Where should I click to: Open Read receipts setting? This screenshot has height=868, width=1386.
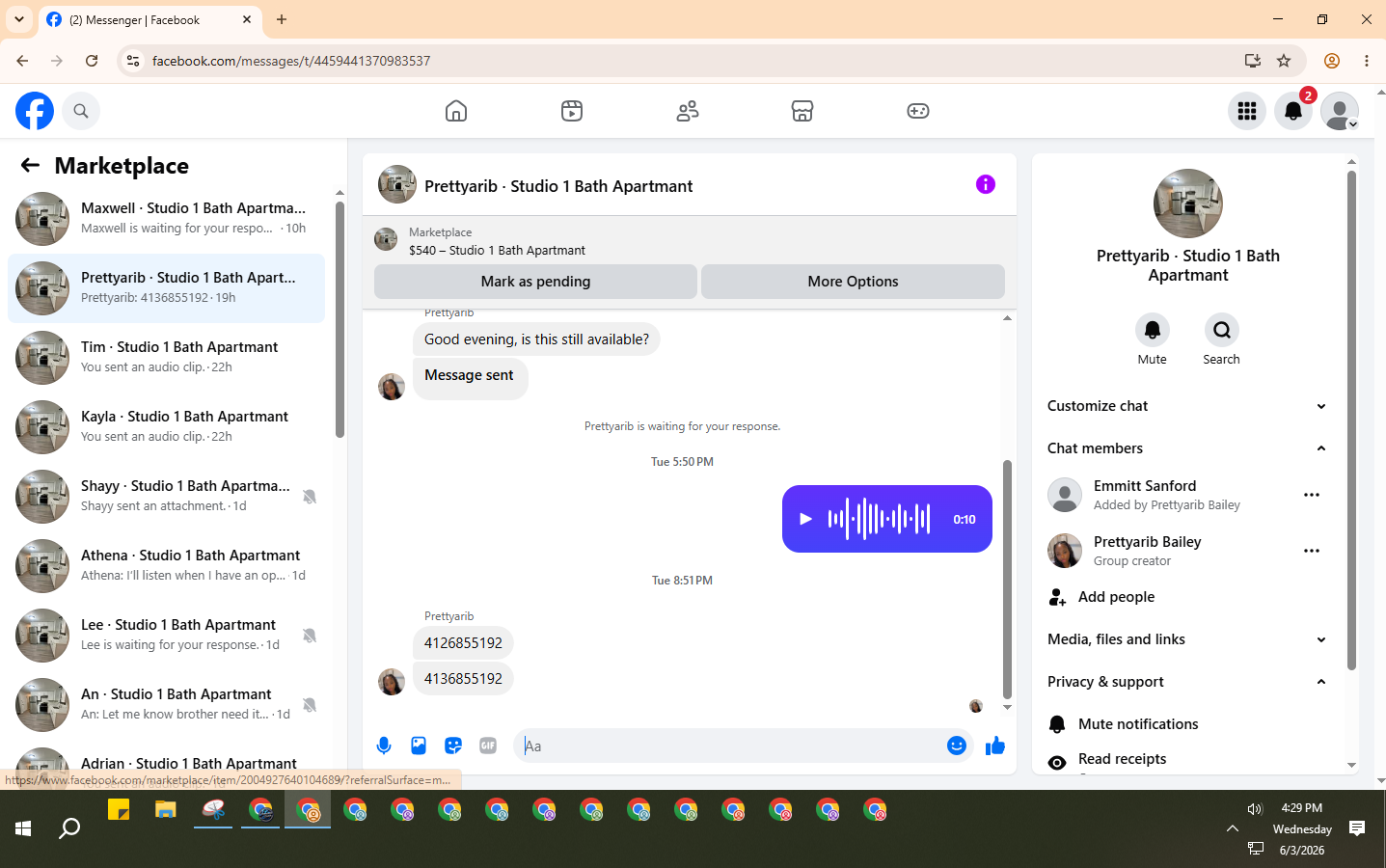tap(1188, 759)
